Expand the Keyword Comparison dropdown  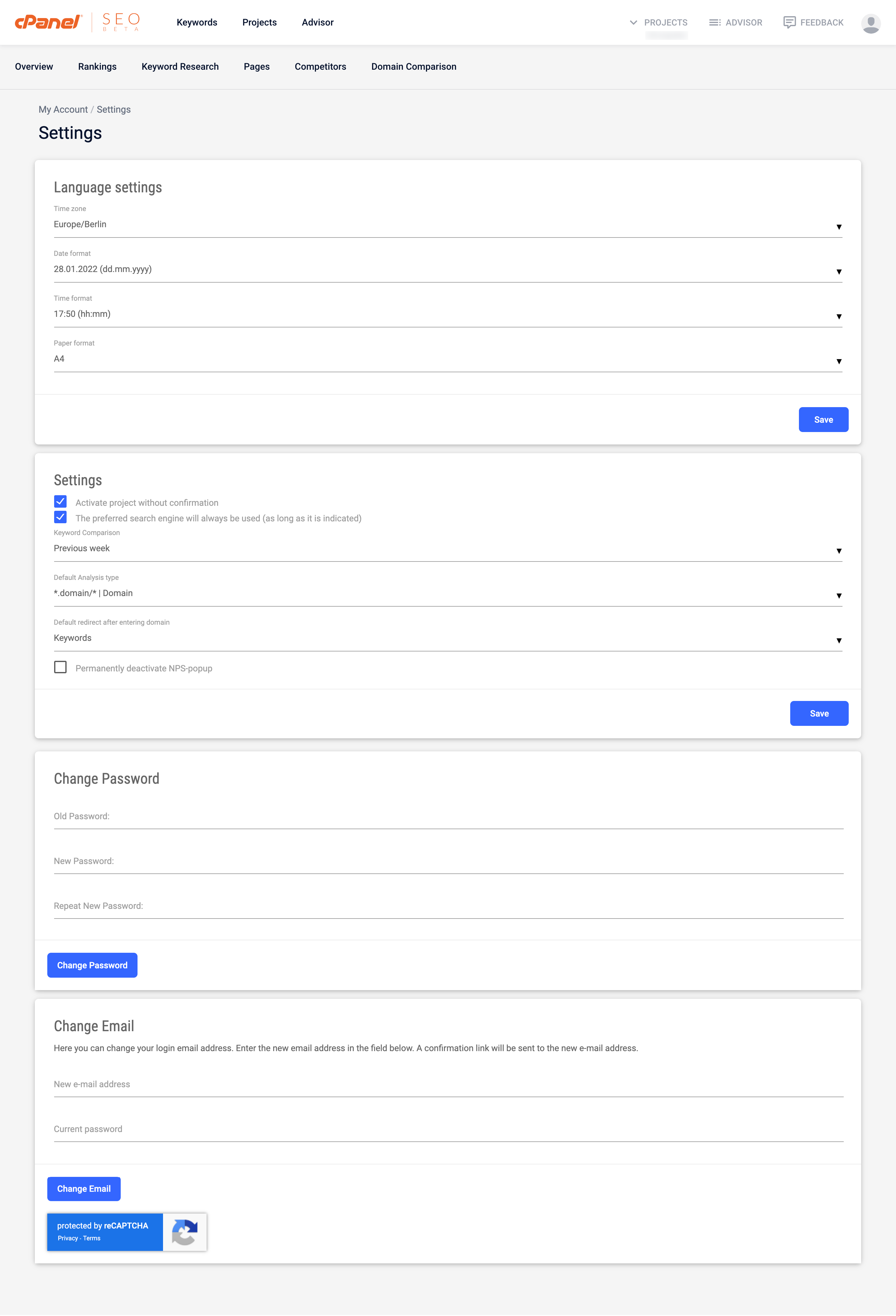(x=448, y=549)
